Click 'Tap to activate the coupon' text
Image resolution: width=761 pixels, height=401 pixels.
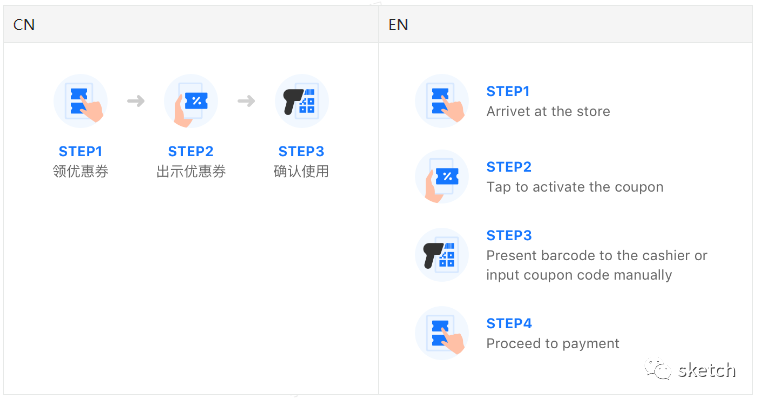point(575,187)
